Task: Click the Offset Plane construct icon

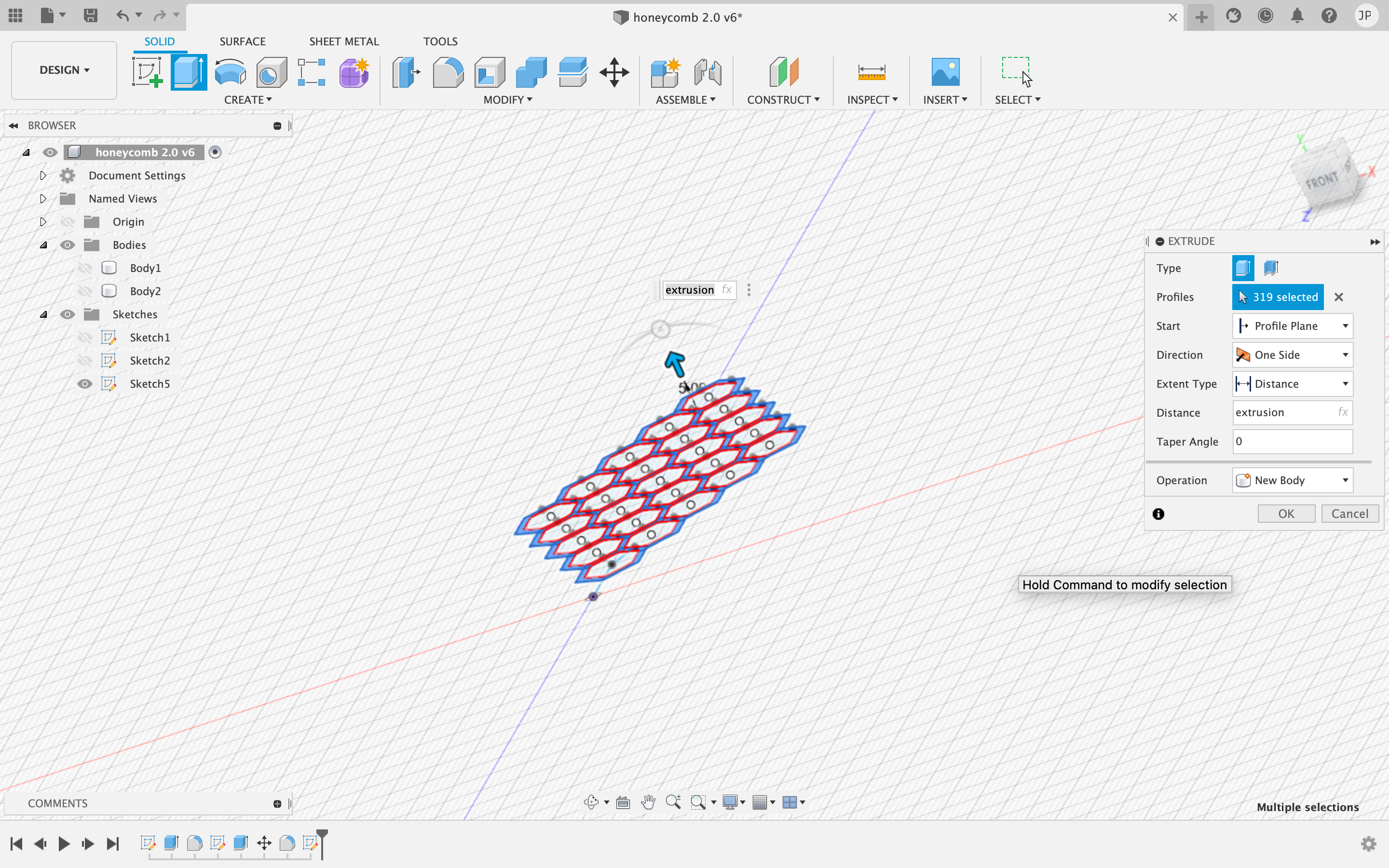Action: tap(783, 72)
